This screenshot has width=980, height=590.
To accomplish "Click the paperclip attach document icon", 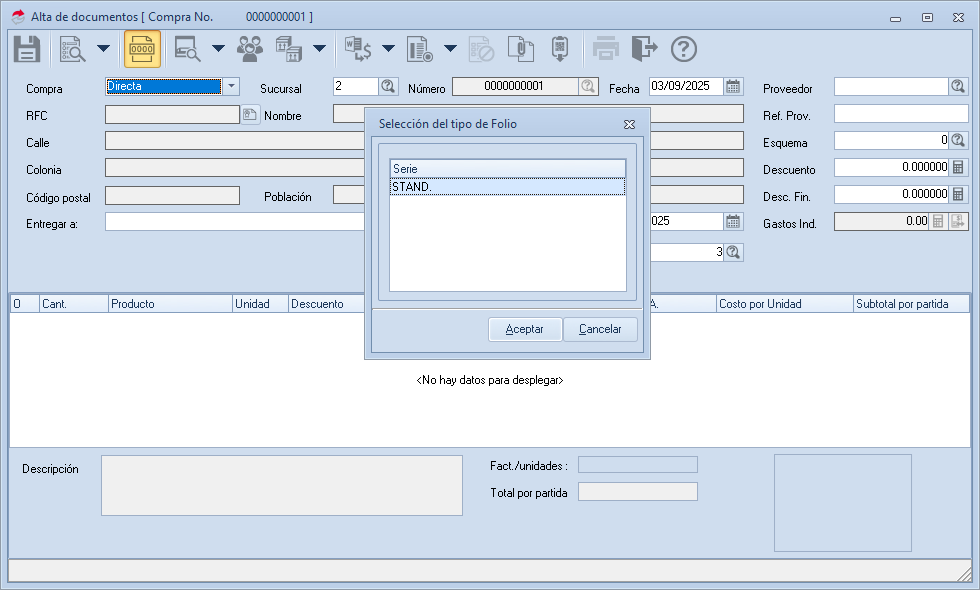I will click(518, 48).
